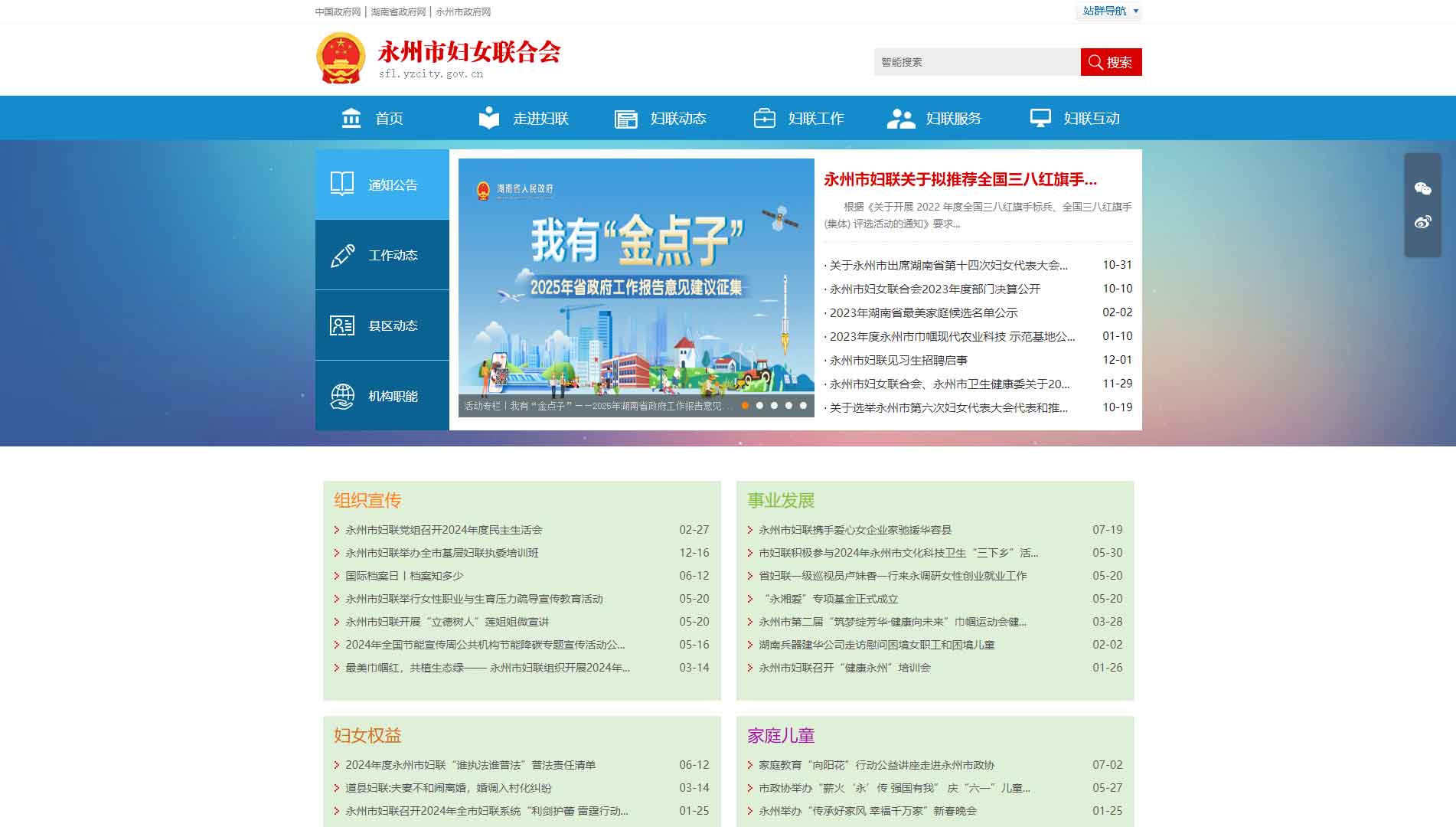Open 永州市妇联举办全市基层妇联执委培训班

442,553
